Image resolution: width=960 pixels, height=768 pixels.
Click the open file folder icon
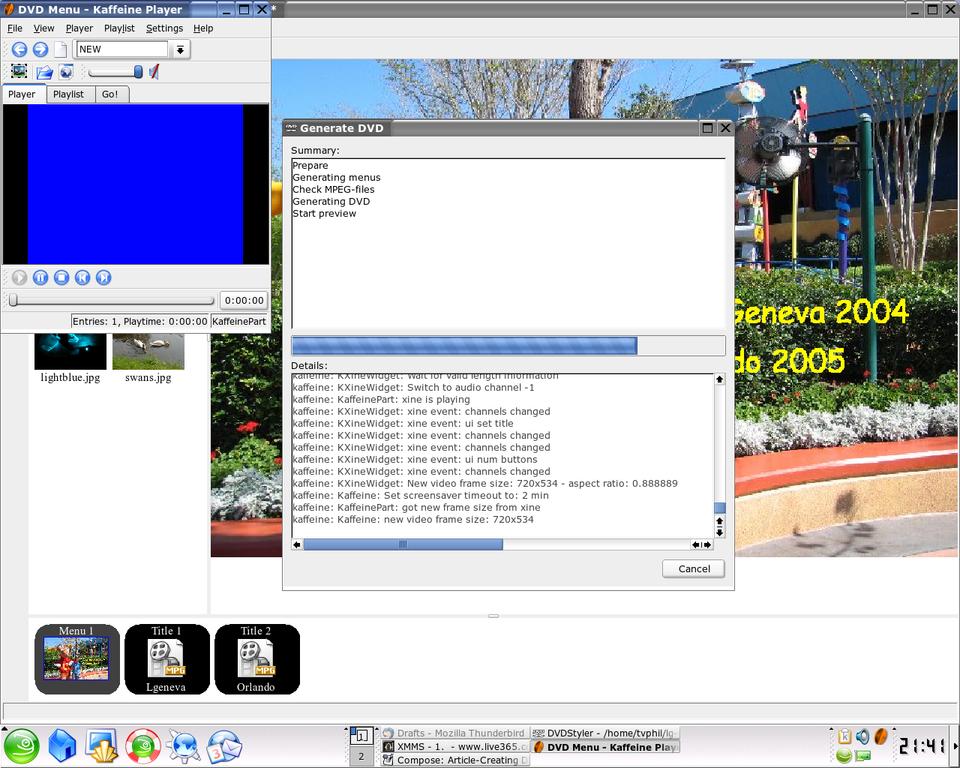pos(44,72)
